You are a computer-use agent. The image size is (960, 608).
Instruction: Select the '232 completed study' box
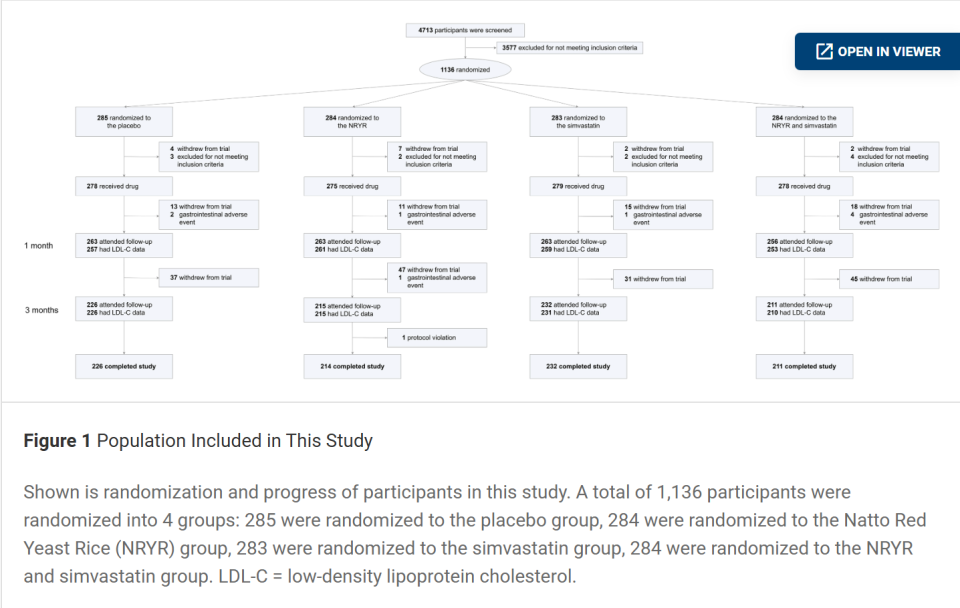pyautogui.click(x=578, y=366)
